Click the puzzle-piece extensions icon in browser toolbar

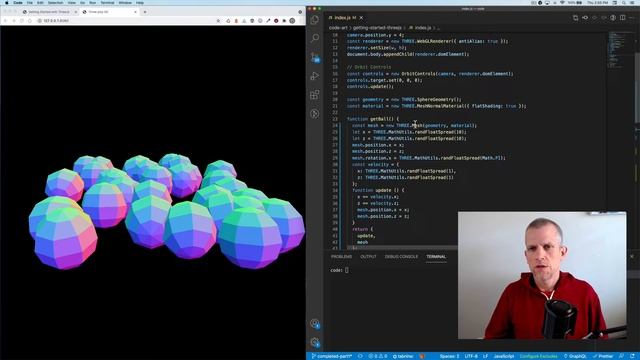pos(284,20)
